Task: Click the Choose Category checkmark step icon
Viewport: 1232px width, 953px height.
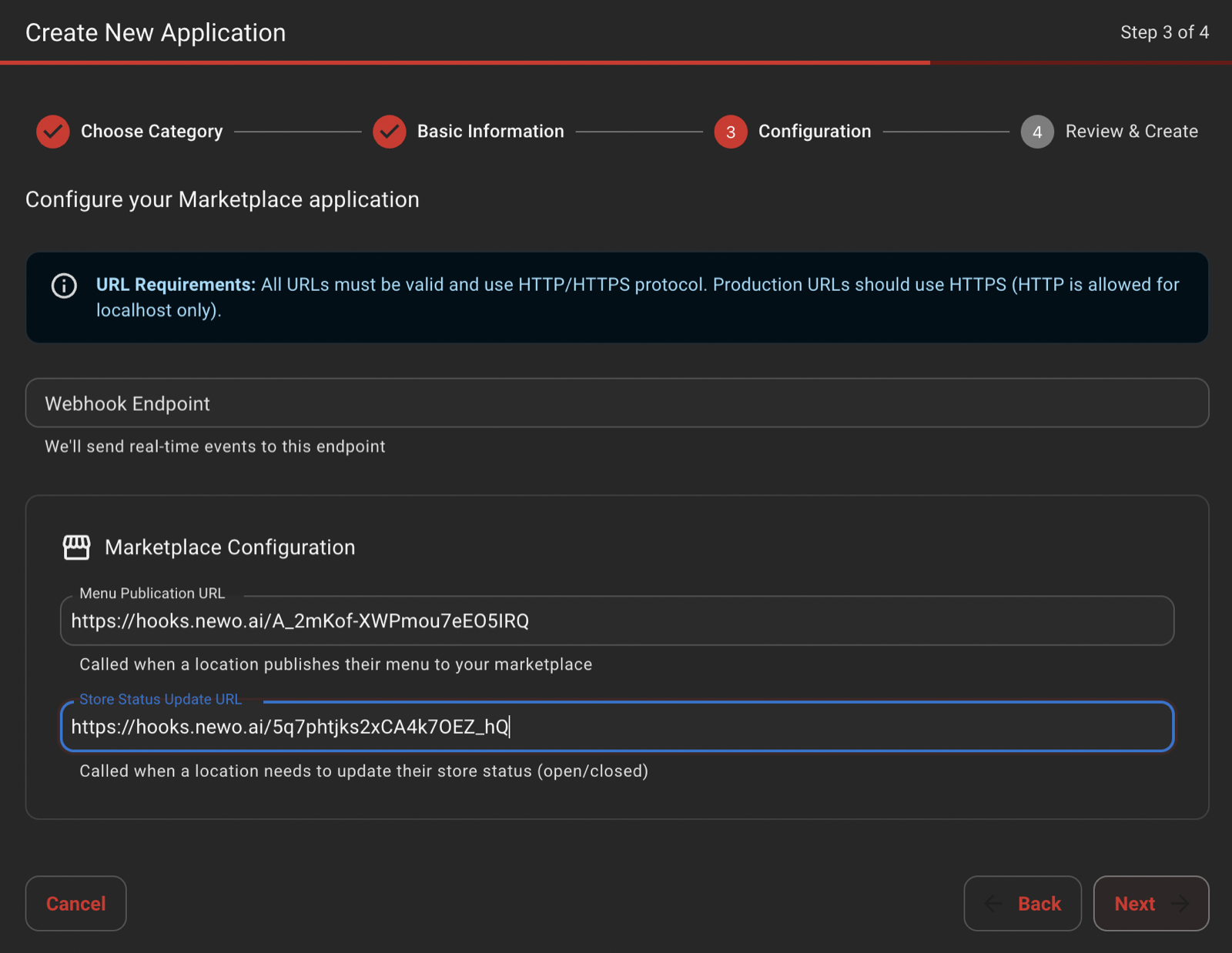Action: 53,132
